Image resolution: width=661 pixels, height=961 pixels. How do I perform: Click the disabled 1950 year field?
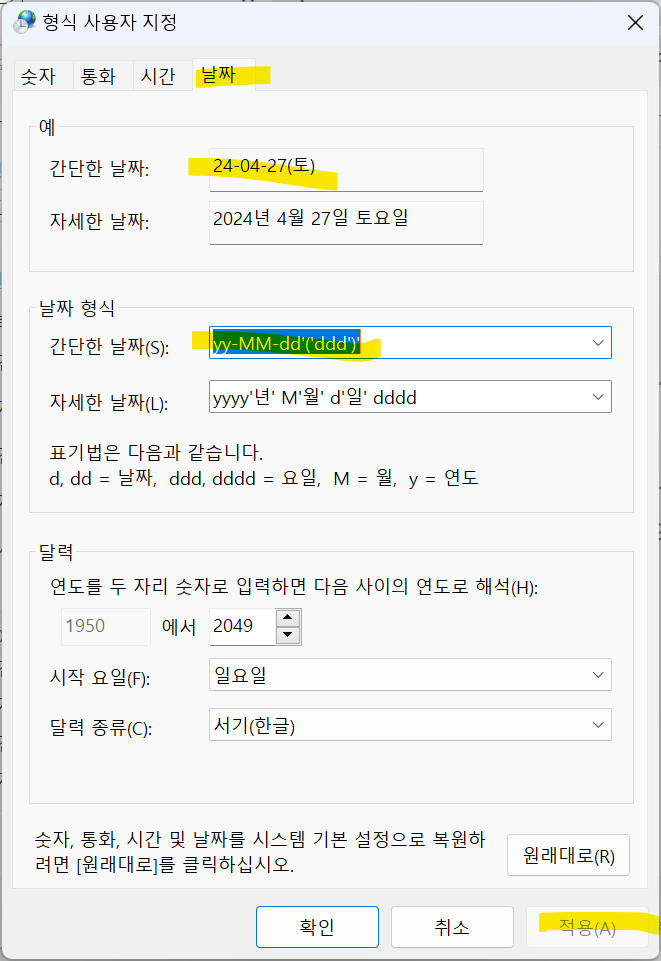[106, 626]
